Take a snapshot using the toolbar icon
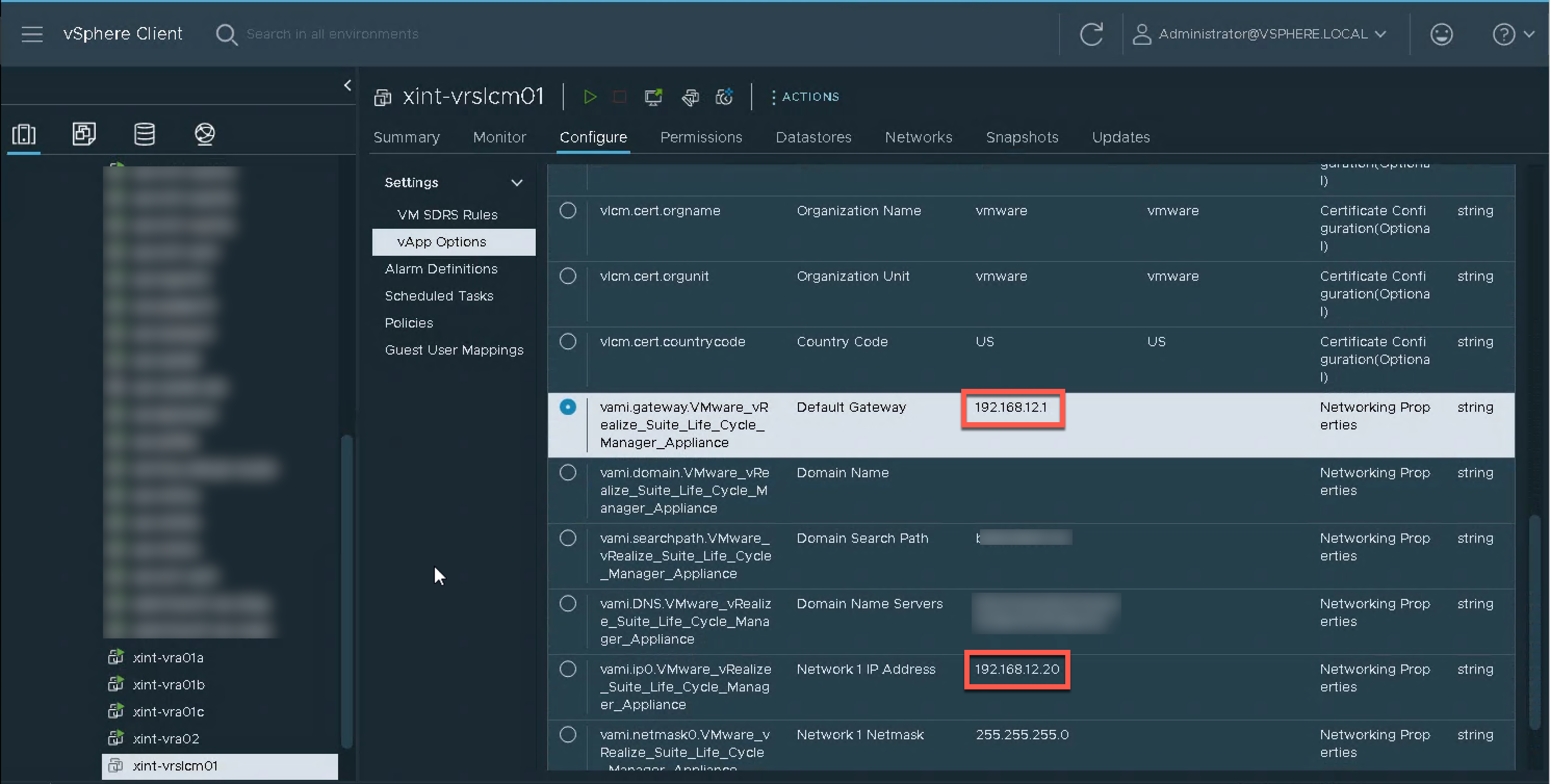Viewport: 1550px width, 784px height. click(724, 96)
